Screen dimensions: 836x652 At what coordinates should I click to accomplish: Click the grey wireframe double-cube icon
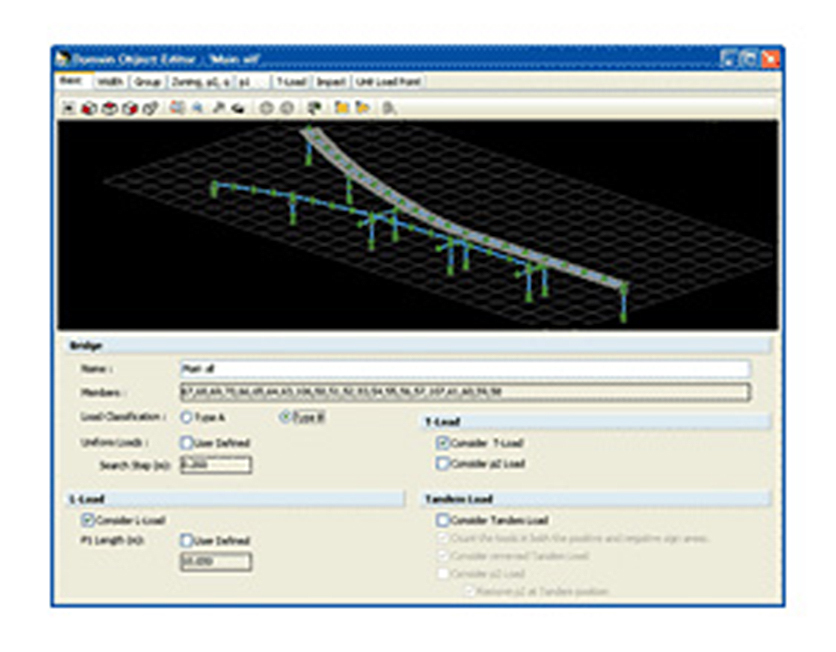click(x=151, y=108)
